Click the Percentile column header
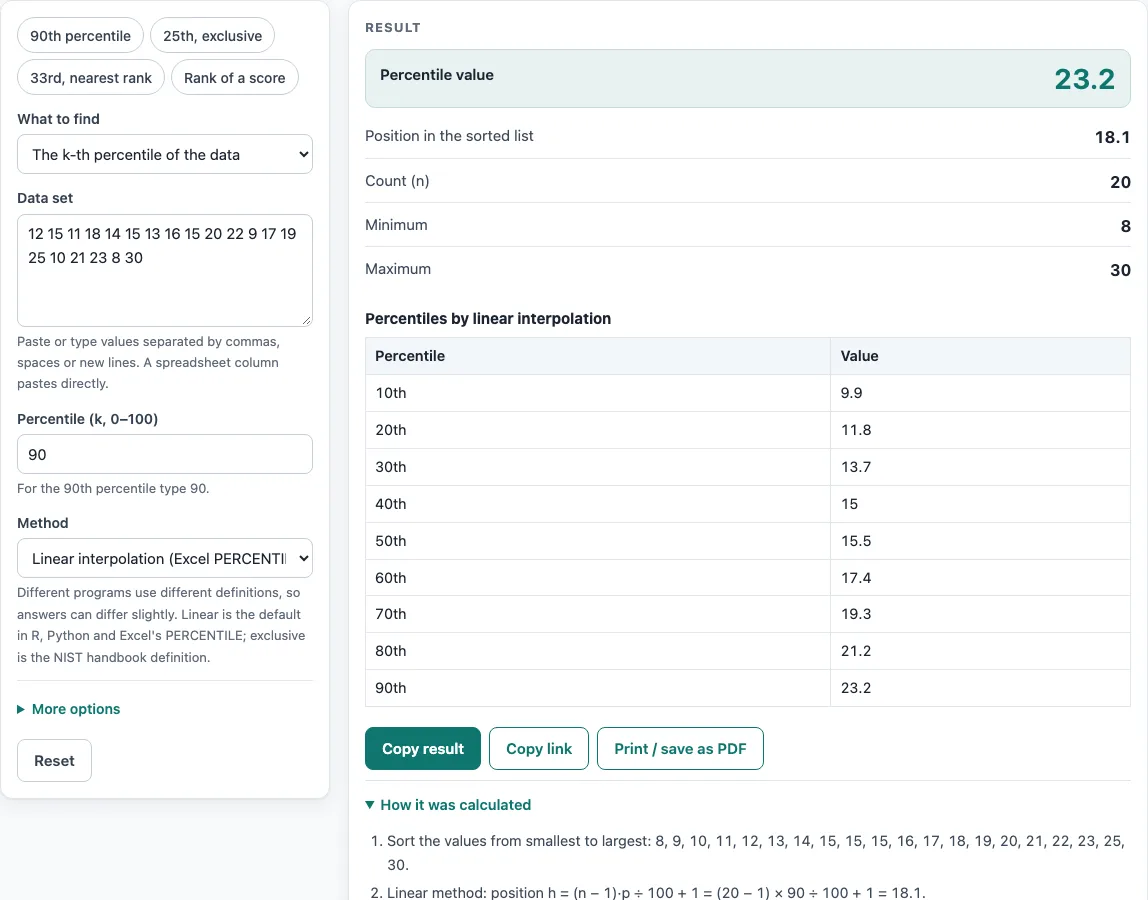1148x900 pixels. point(597,356)
